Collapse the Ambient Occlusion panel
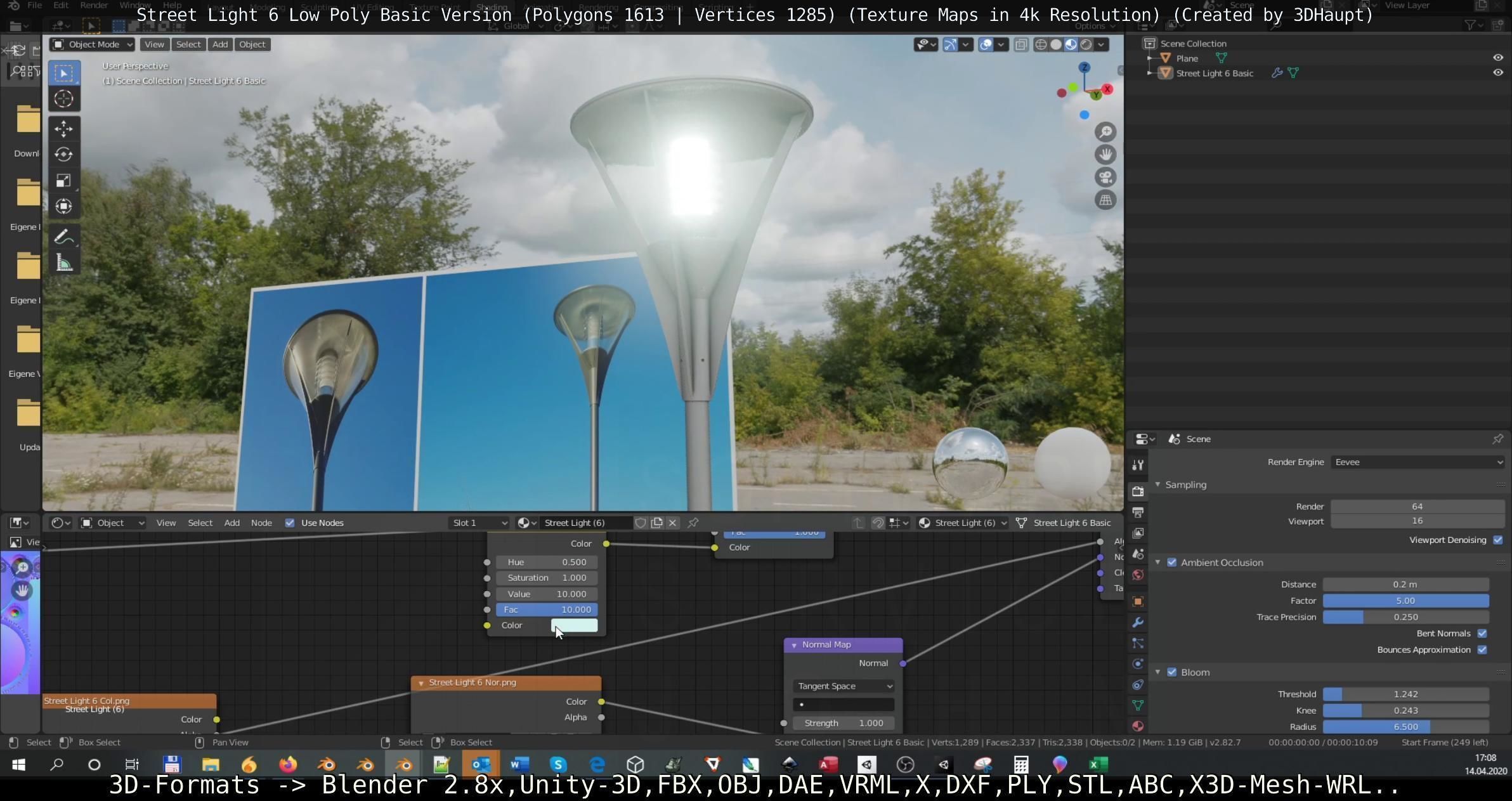Screen dimensions: 1512x801 1158,563
